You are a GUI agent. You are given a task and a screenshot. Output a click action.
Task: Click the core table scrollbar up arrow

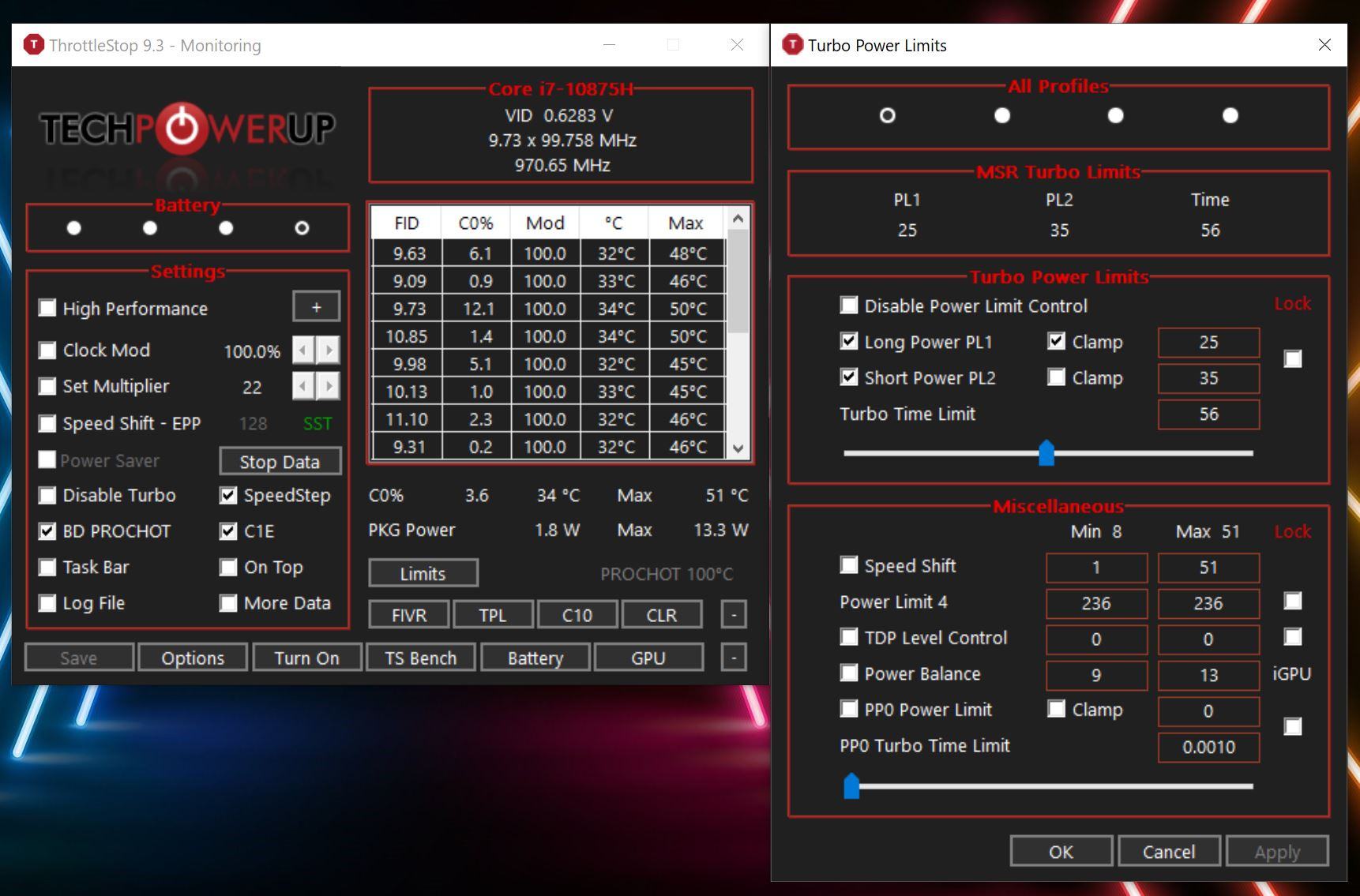[738, 219]
